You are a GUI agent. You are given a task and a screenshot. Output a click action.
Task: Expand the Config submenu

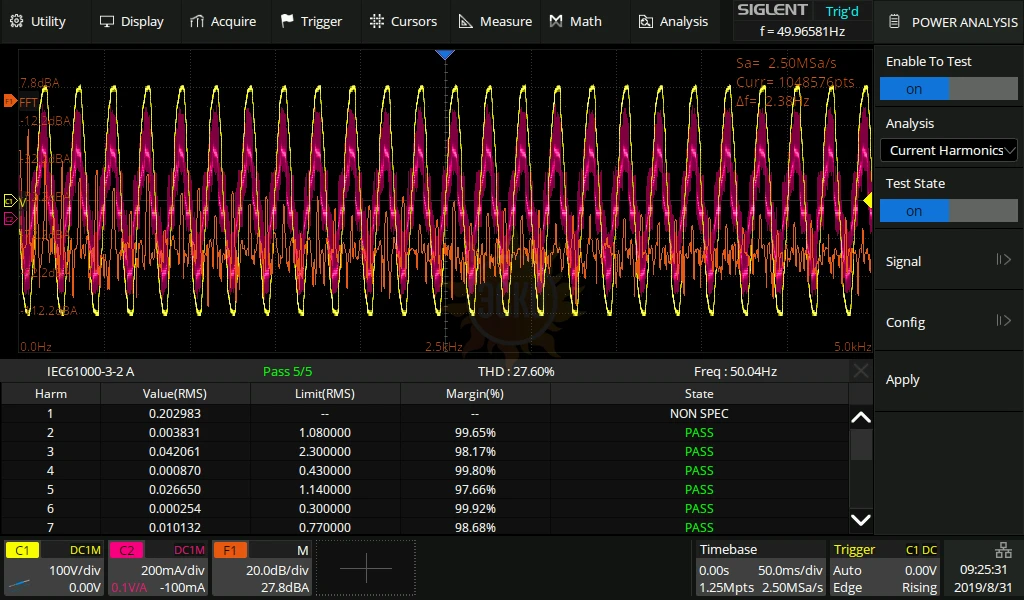[x=948, y=322]
